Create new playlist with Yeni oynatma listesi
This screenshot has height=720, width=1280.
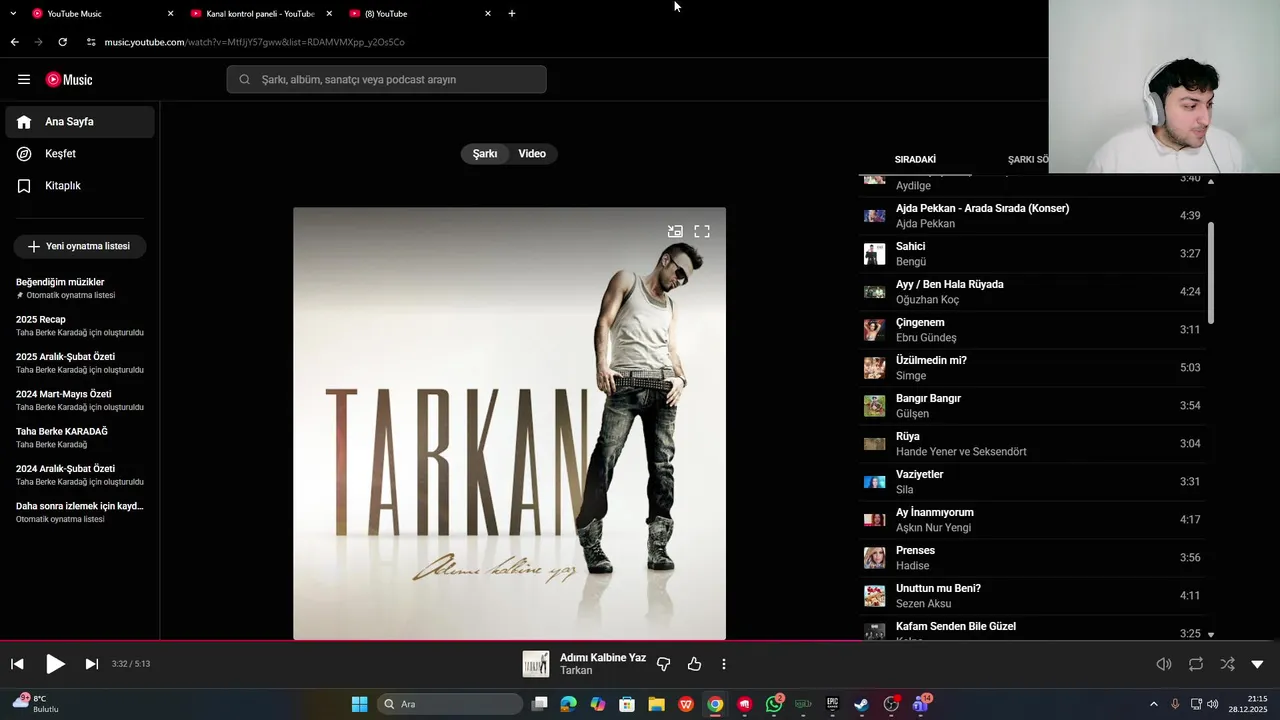pyautogui.click(x=80, y=246)
